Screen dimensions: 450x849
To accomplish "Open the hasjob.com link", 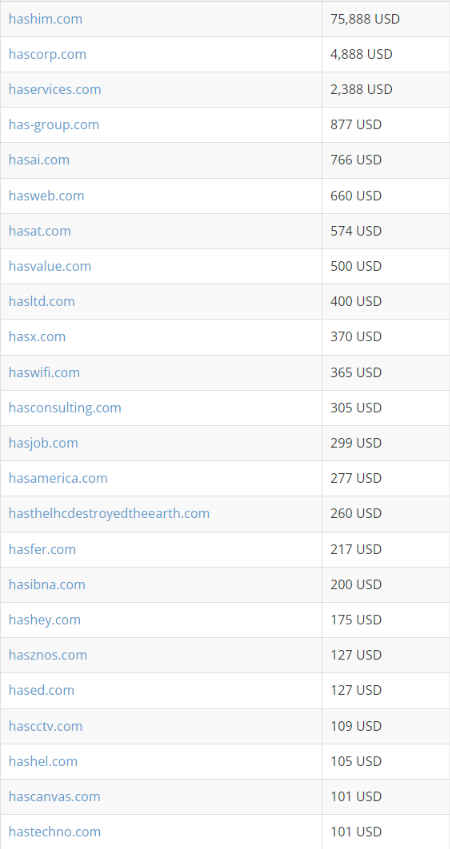I will tap(43, 443).
